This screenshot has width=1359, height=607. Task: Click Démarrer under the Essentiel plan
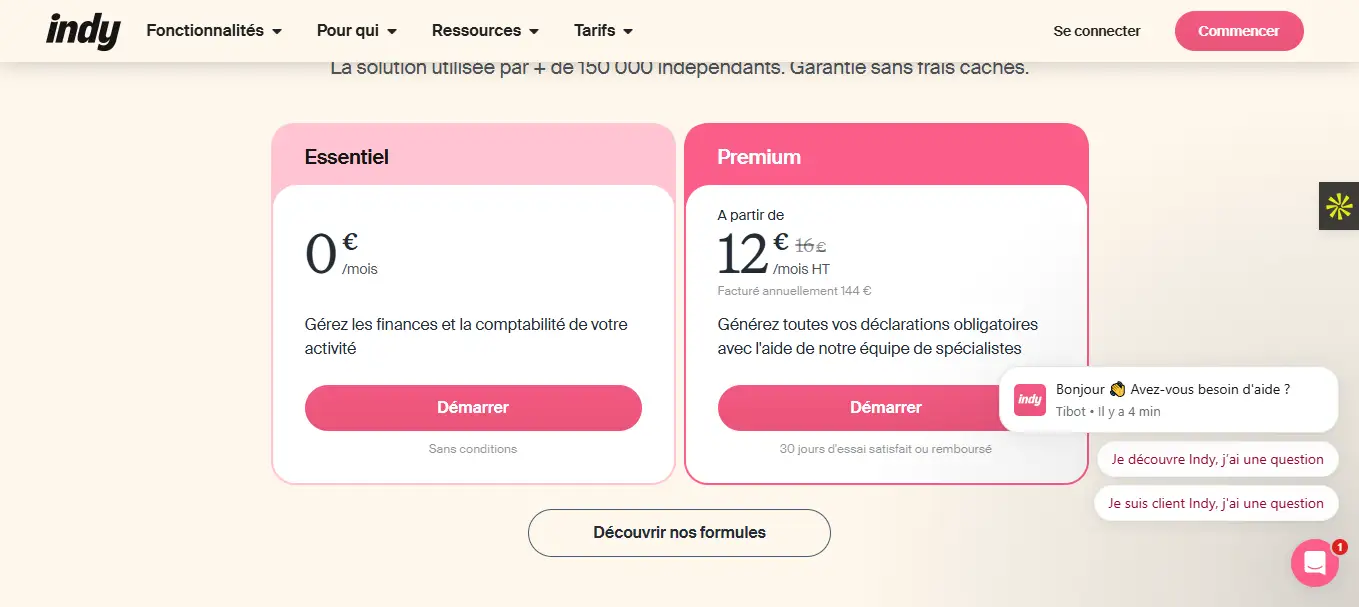[473, 408]
